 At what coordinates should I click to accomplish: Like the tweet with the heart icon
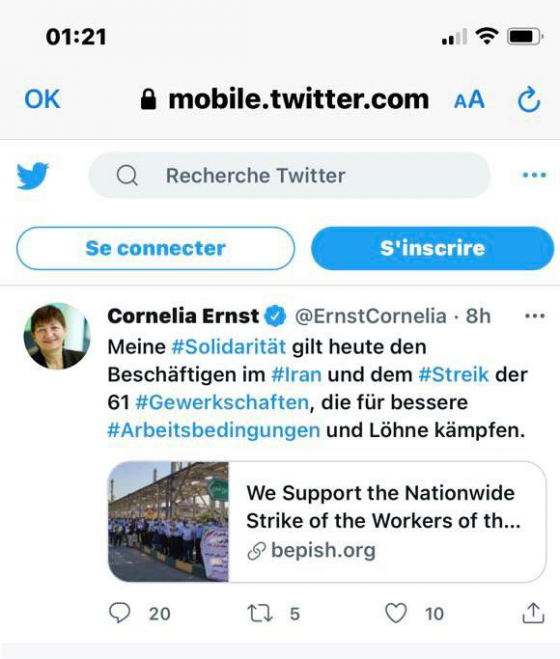tap(396, 613)
